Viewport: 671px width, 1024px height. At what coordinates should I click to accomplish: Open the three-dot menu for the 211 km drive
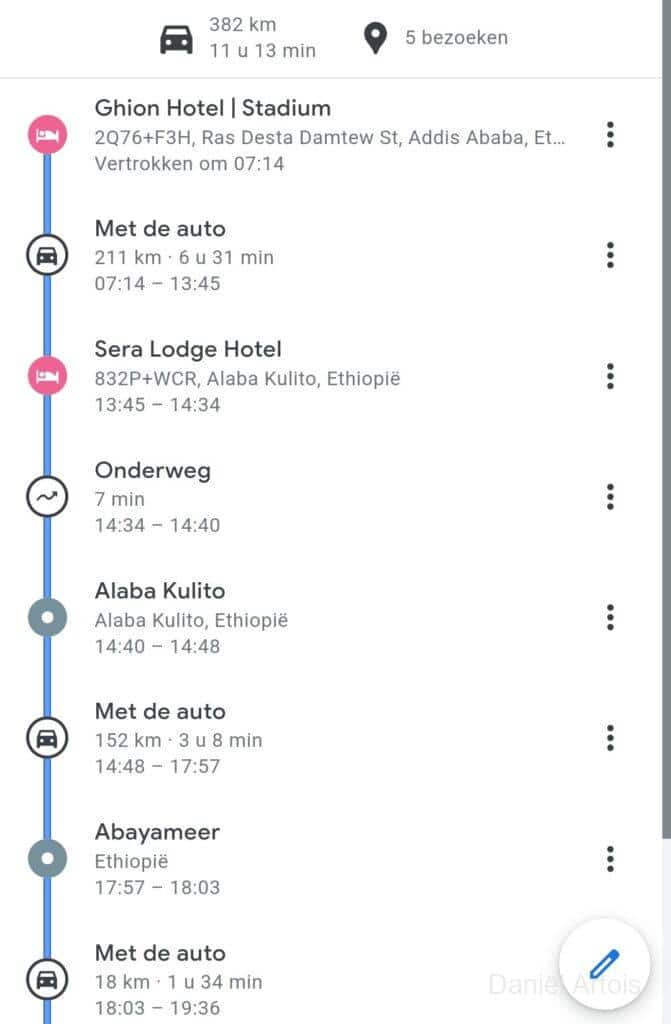610,256
